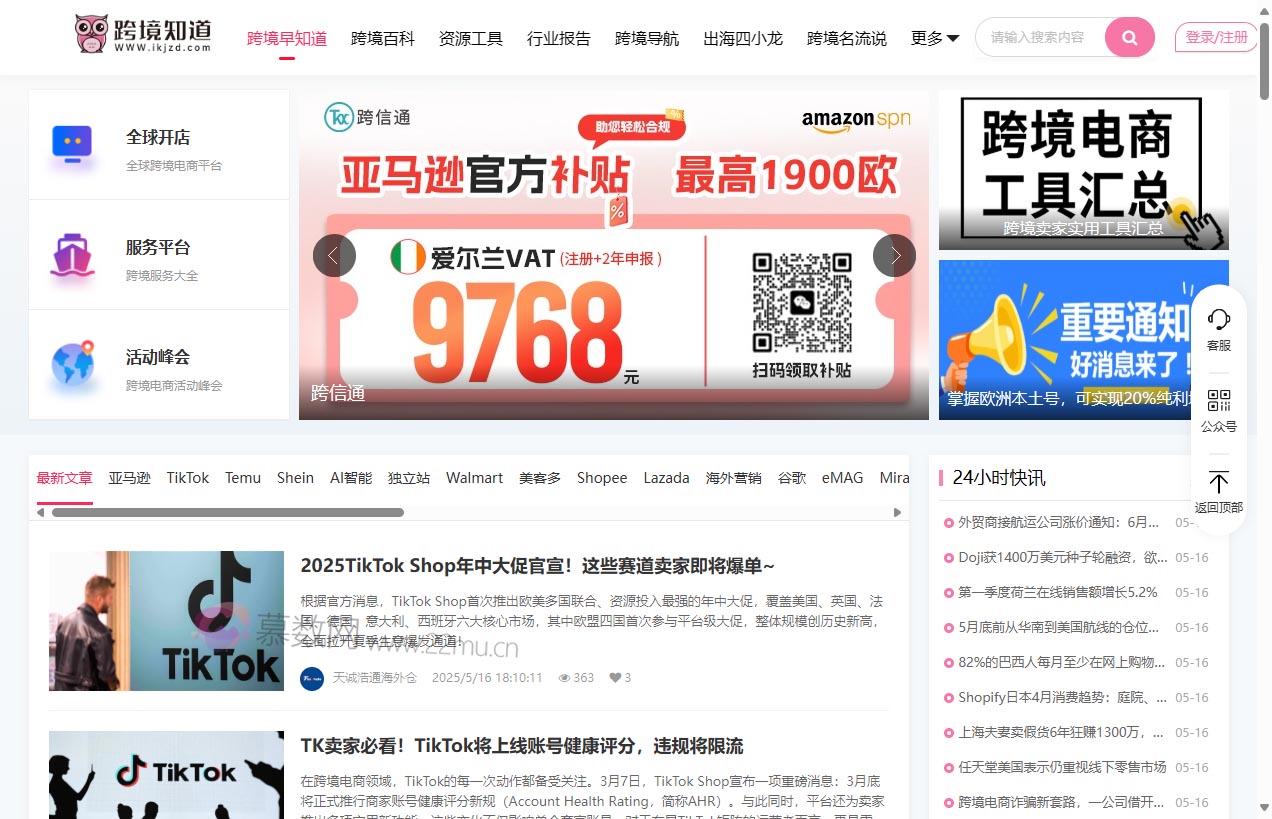
Task: Click the 全球开店 monitor icon
Action: pyautogui.click(x=72, y=144)
